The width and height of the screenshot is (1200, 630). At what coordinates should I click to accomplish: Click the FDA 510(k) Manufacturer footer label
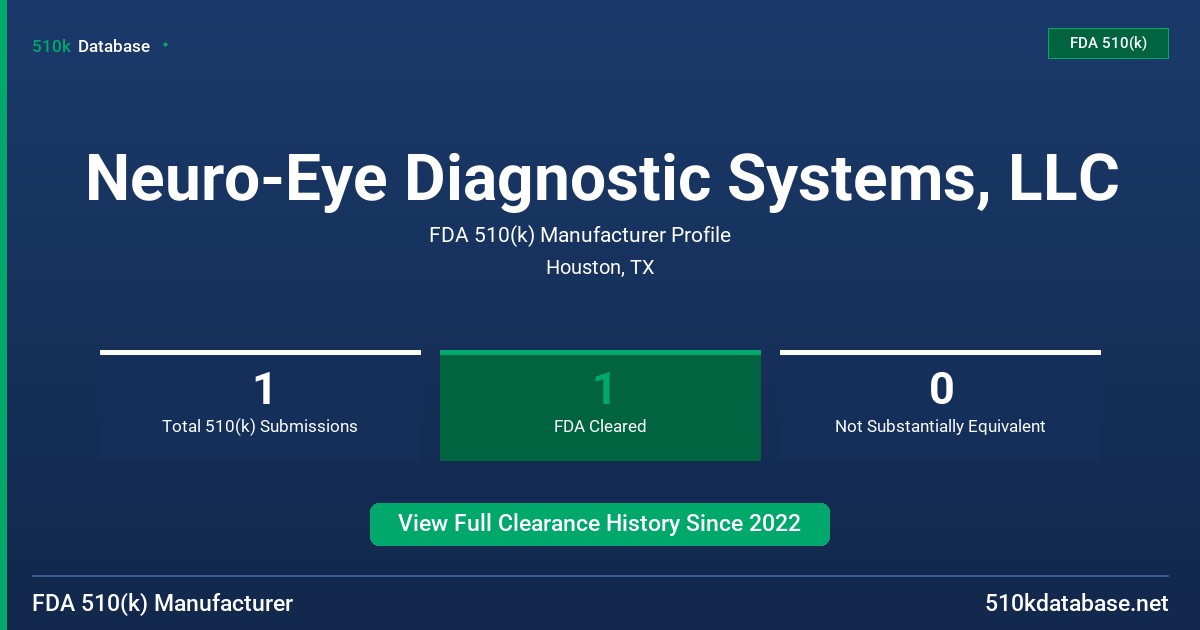pos(163,603)
